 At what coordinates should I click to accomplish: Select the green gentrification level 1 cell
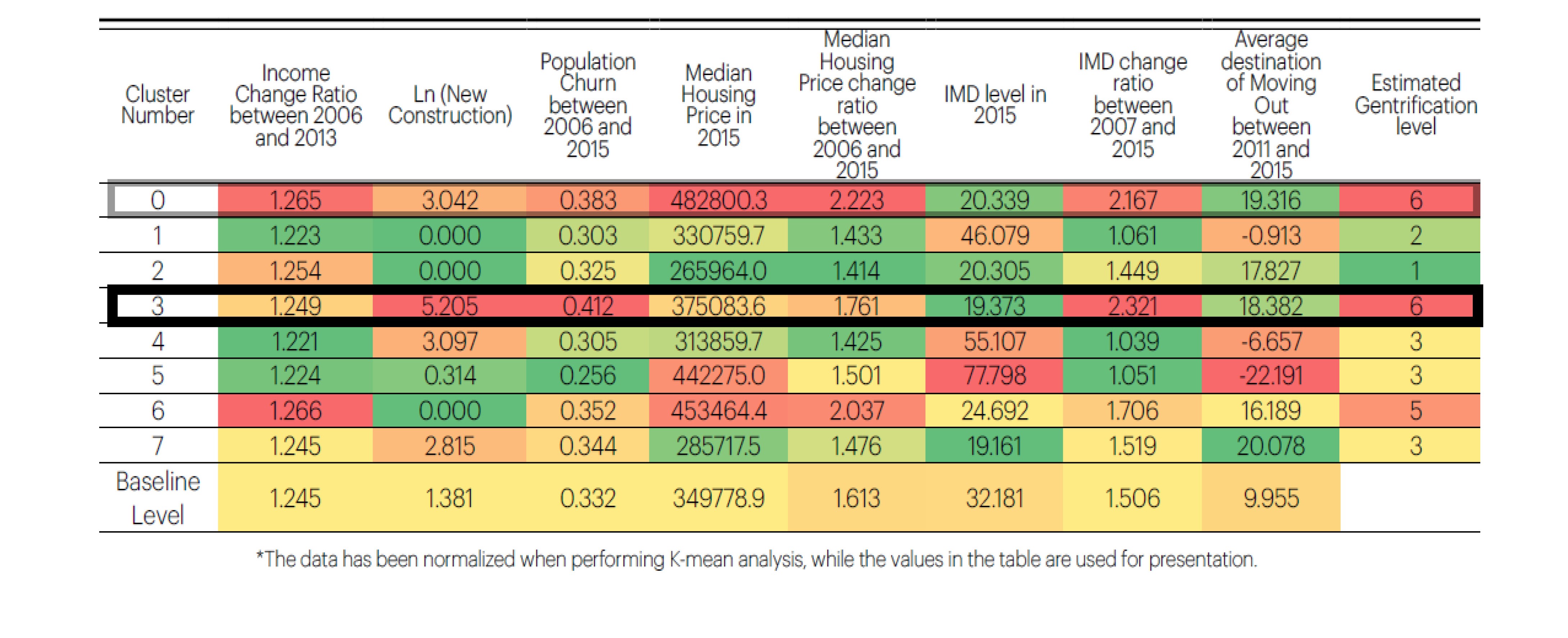(x=1416, y=270)
